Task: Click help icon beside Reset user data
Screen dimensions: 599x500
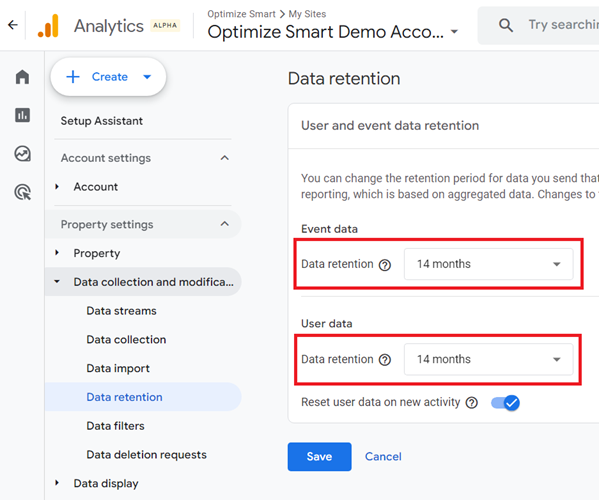Action: [x=471, y=403]
